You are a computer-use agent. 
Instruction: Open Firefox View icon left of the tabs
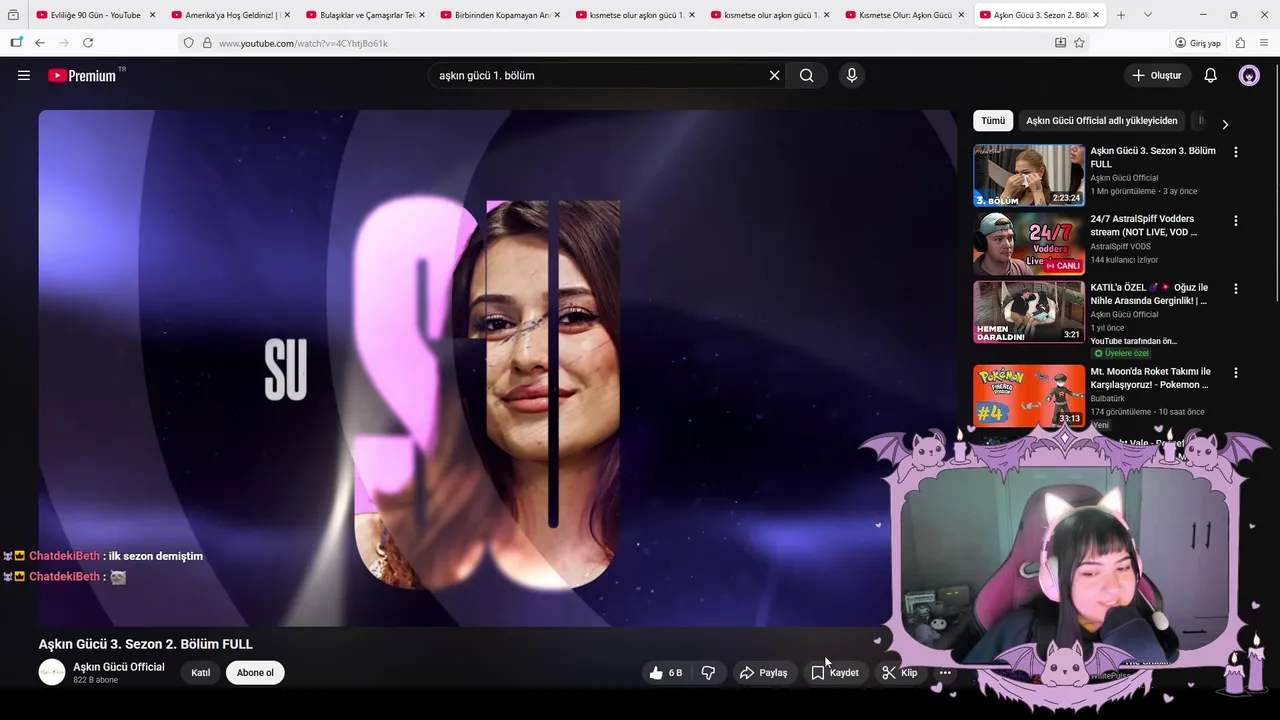coord(13,15)
